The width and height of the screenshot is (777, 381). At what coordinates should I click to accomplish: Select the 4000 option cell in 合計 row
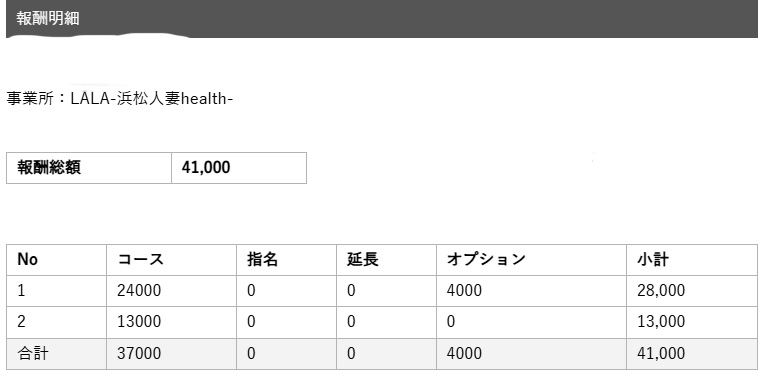531,354
